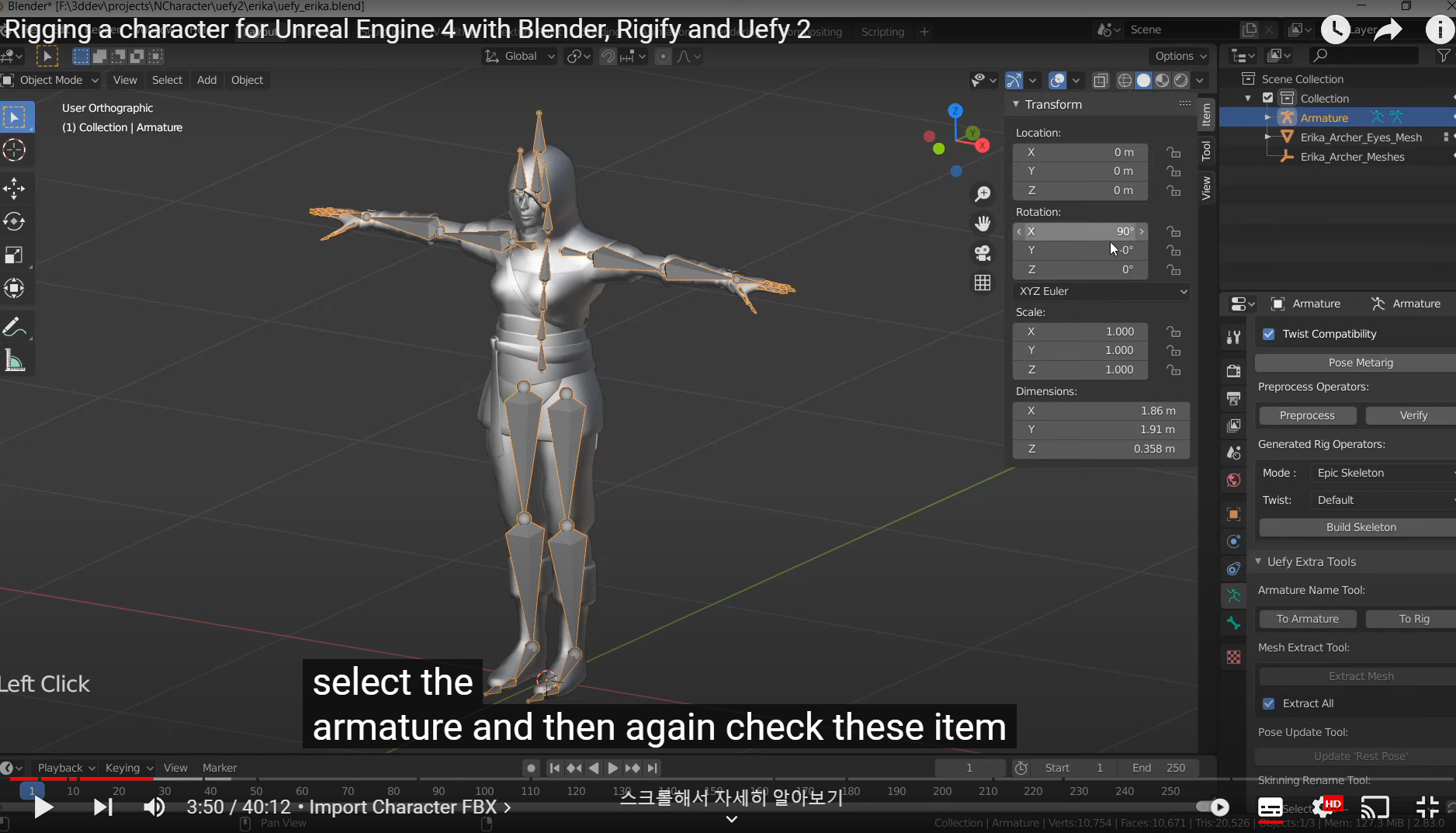Select the Measure tool
Screen dimensions: 1456x833
15,360
